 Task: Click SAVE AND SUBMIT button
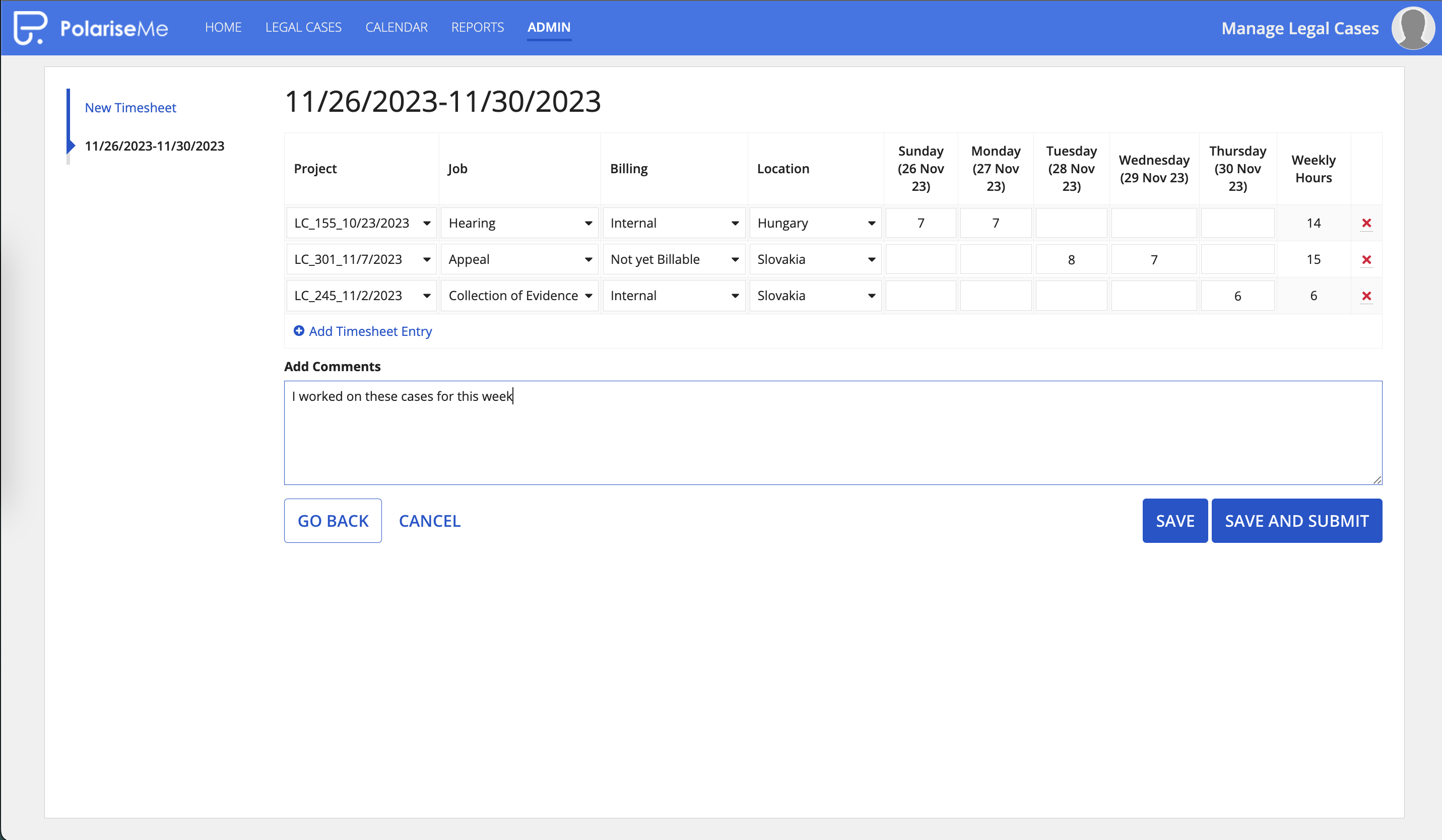coord(1297,521)
